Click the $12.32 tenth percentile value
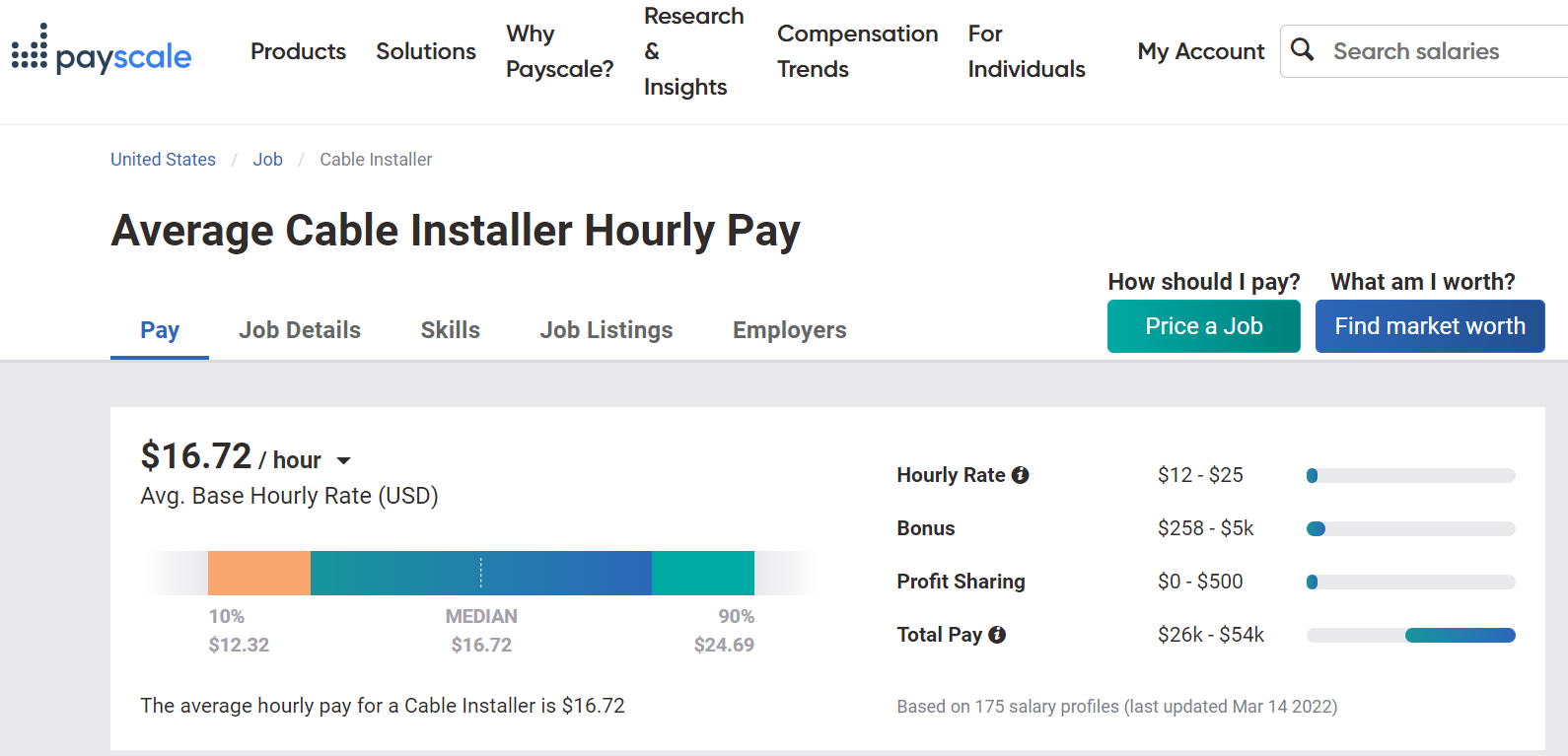Screen dimensions: 1568x756 (x=239, y=645)
